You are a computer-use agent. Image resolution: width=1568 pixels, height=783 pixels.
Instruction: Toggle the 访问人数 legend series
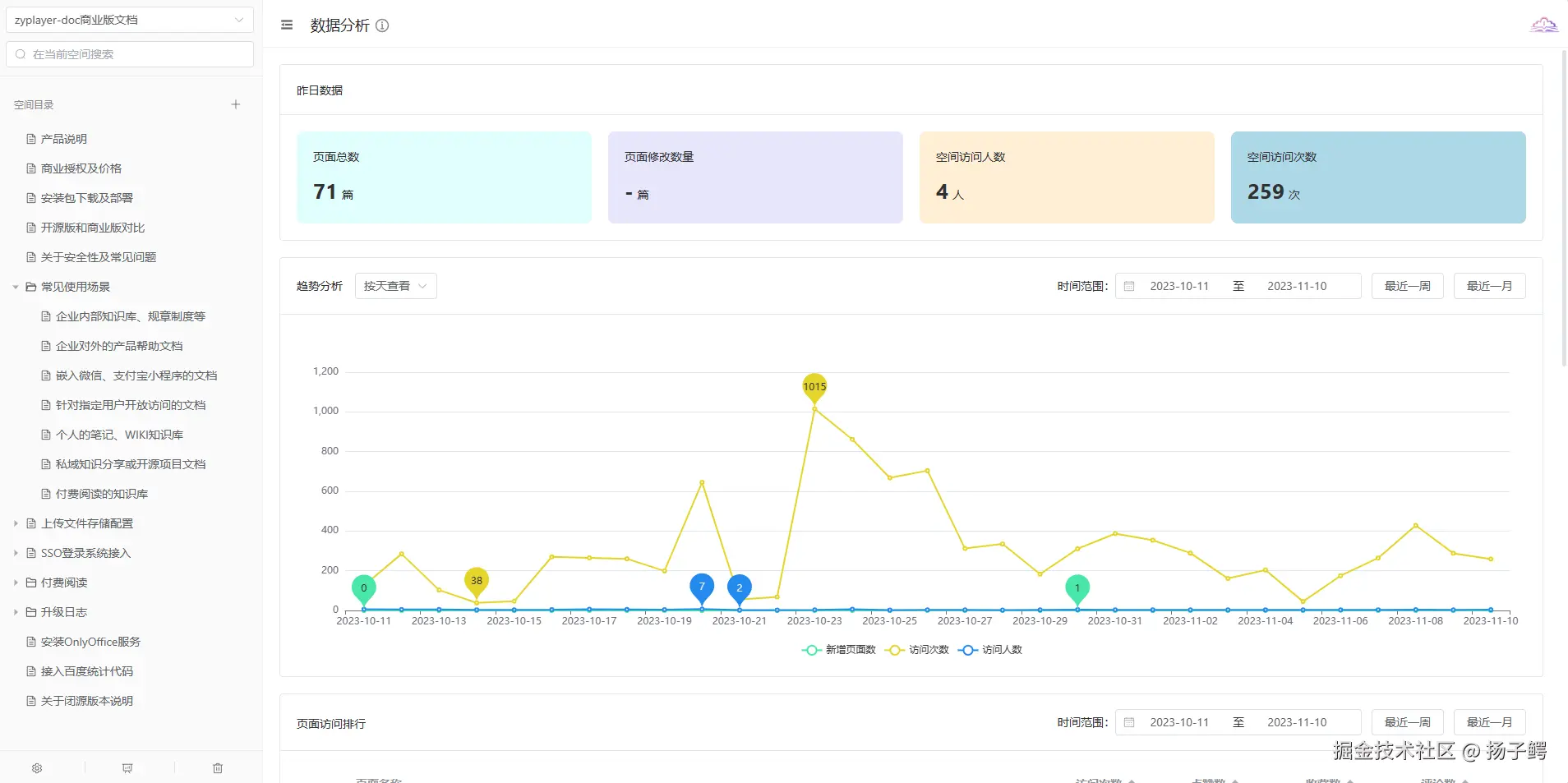(990, 650)
